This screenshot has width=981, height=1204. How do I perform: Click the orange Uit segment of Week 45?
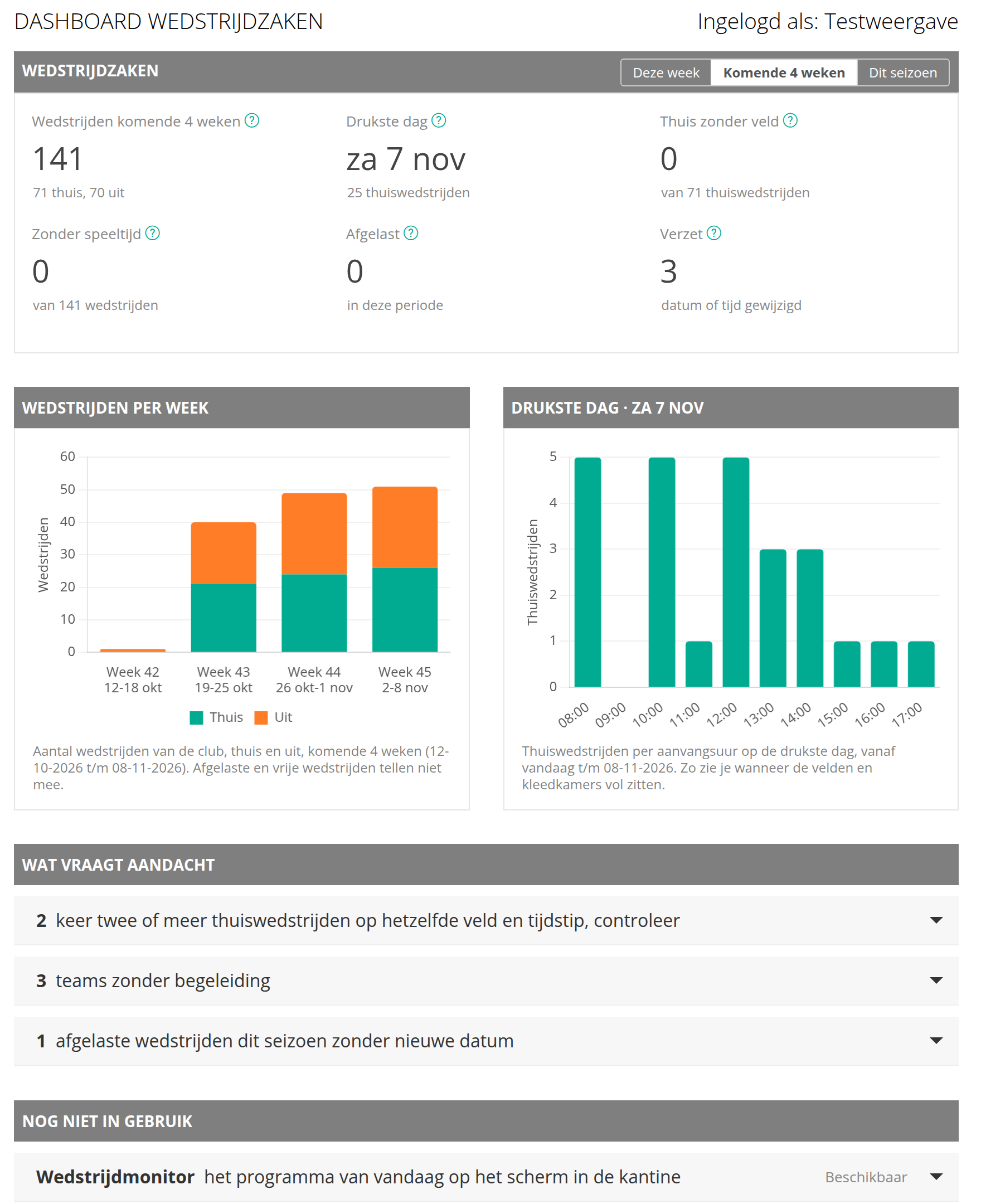point(405,527)
